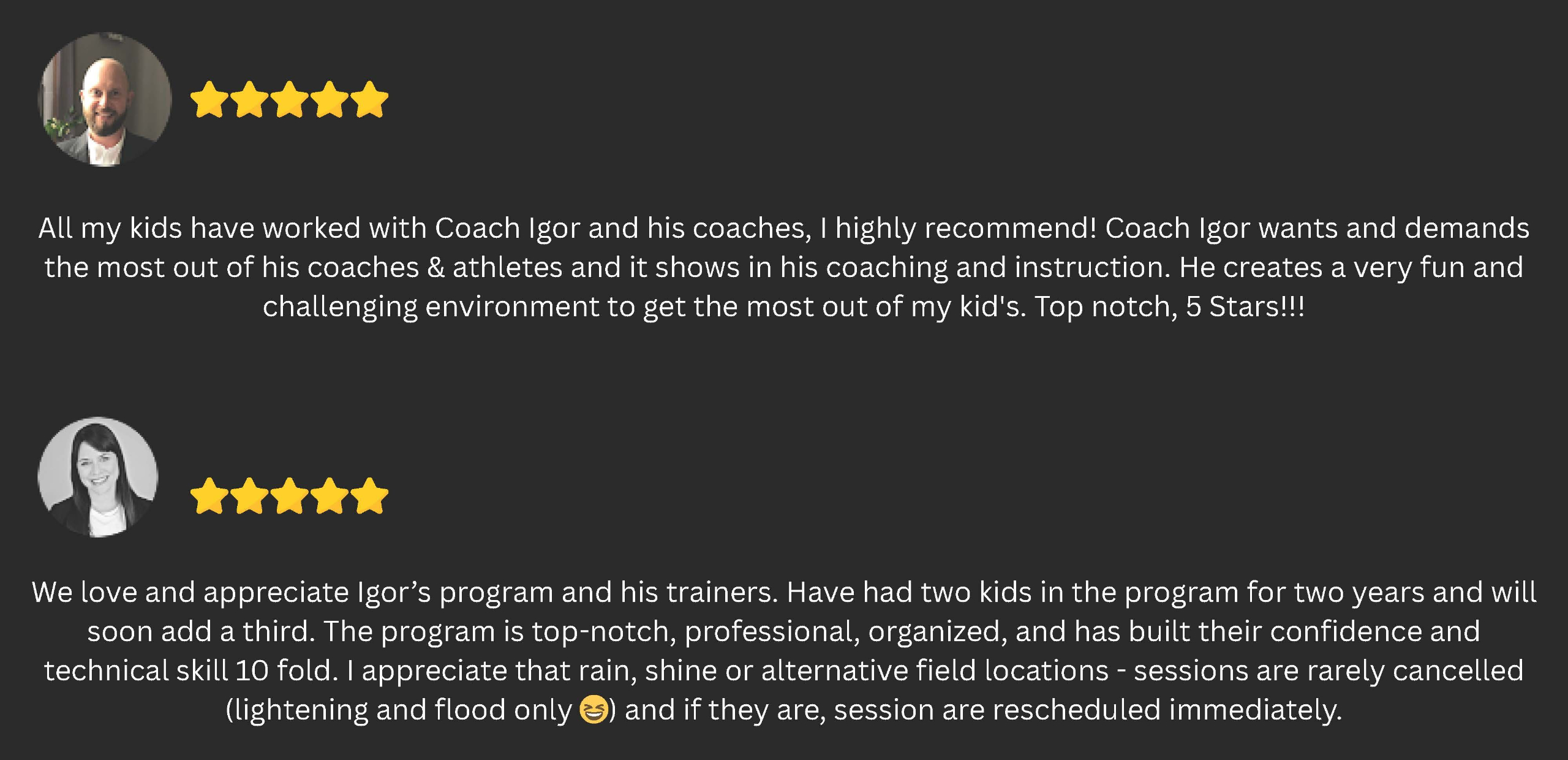Click fifth star of the bottom review rating
The height and width of the screenshot is (760, 1568).
click(370, 496)
